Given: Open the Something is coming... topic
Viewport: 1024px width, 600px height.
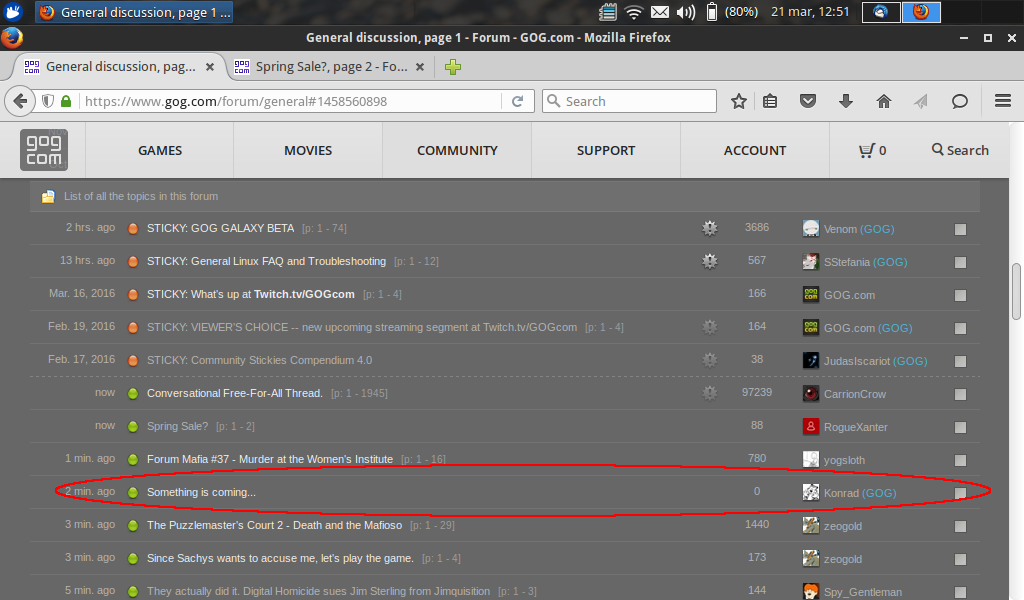Looking at the screenshot, I should (x=201, y=492).
